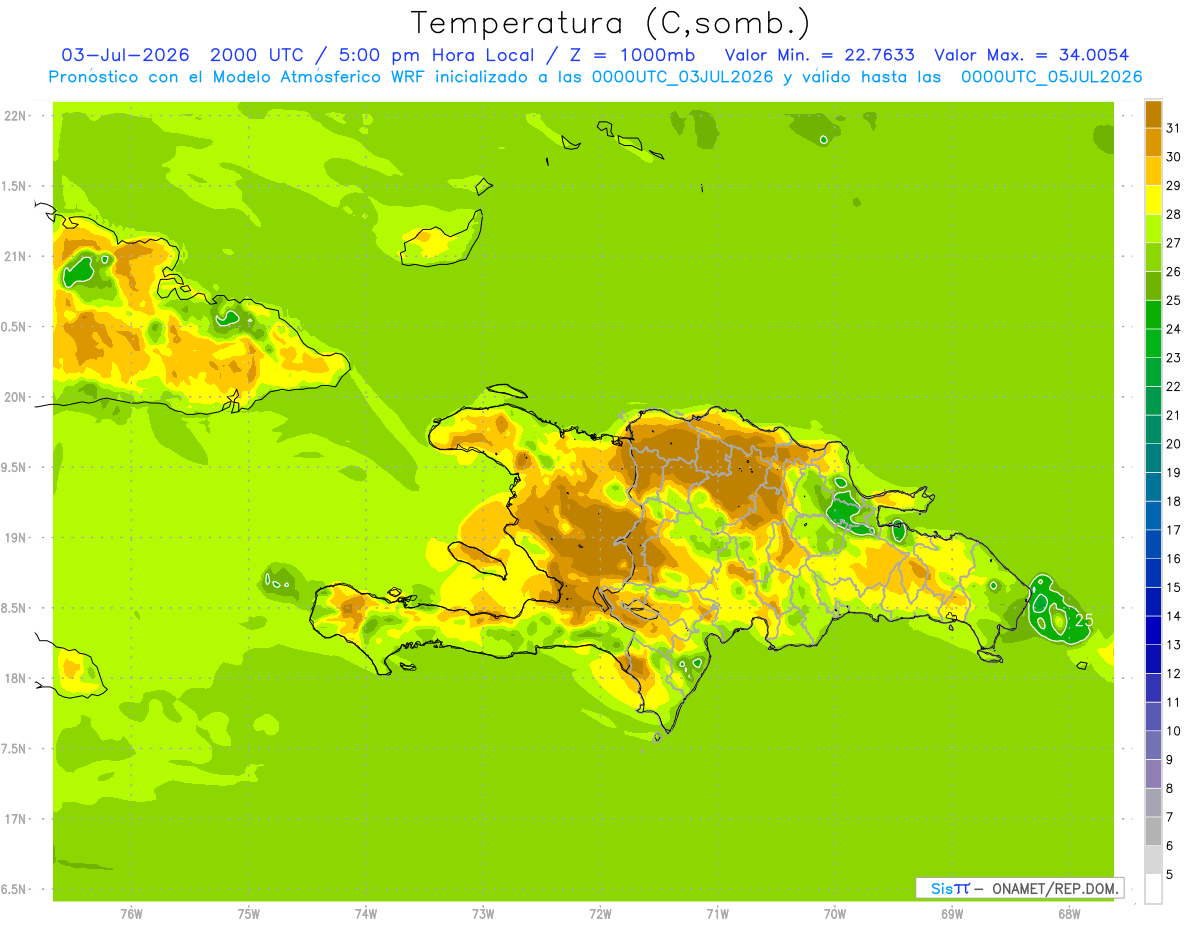Viewport: 1200px width, 927px height.
Task: Click the '20N' latitude label
Action: click(x=16, y=397)
